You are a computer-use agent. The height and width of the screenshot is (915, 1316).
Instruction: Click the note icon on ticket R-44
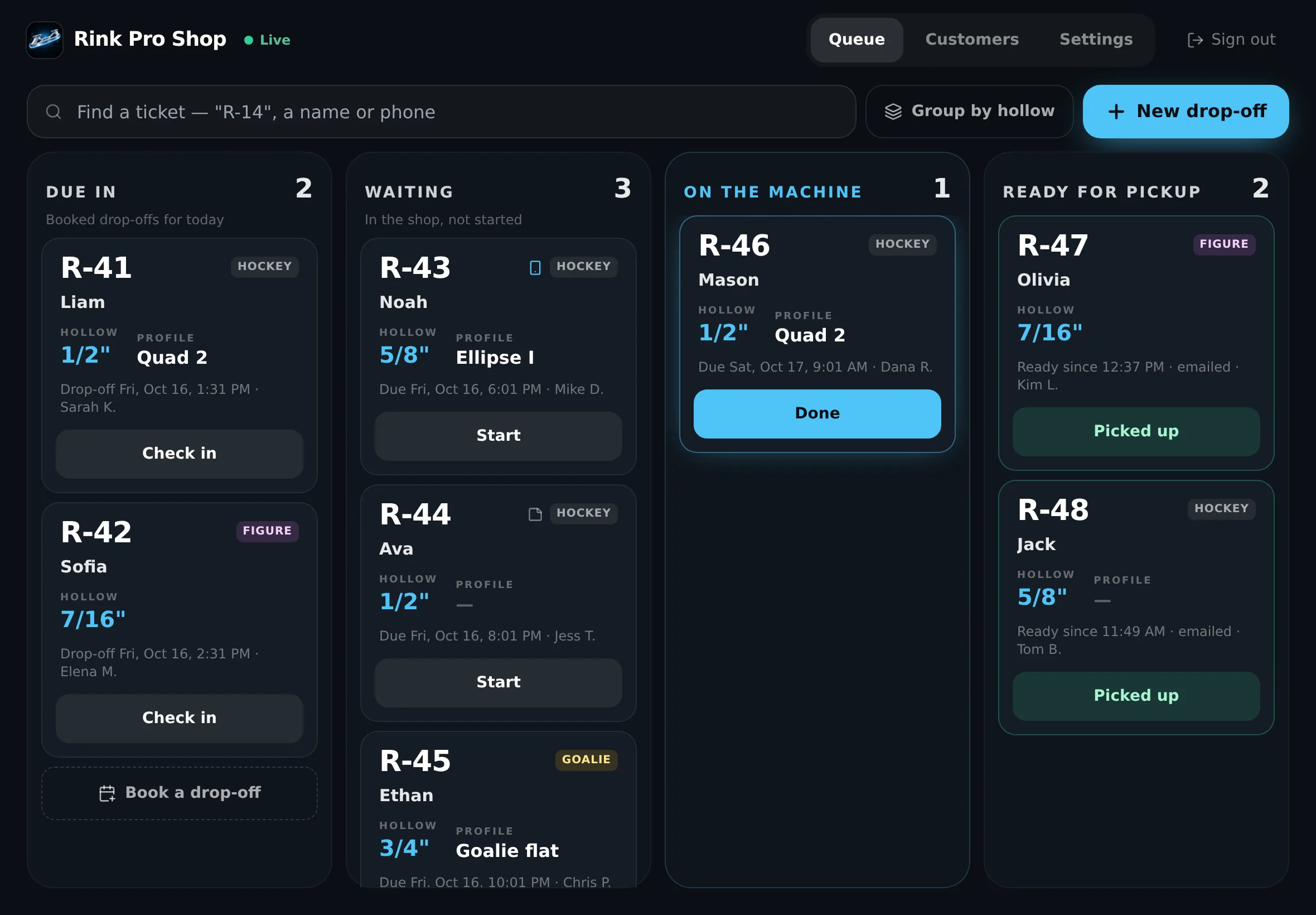(535, 514)
